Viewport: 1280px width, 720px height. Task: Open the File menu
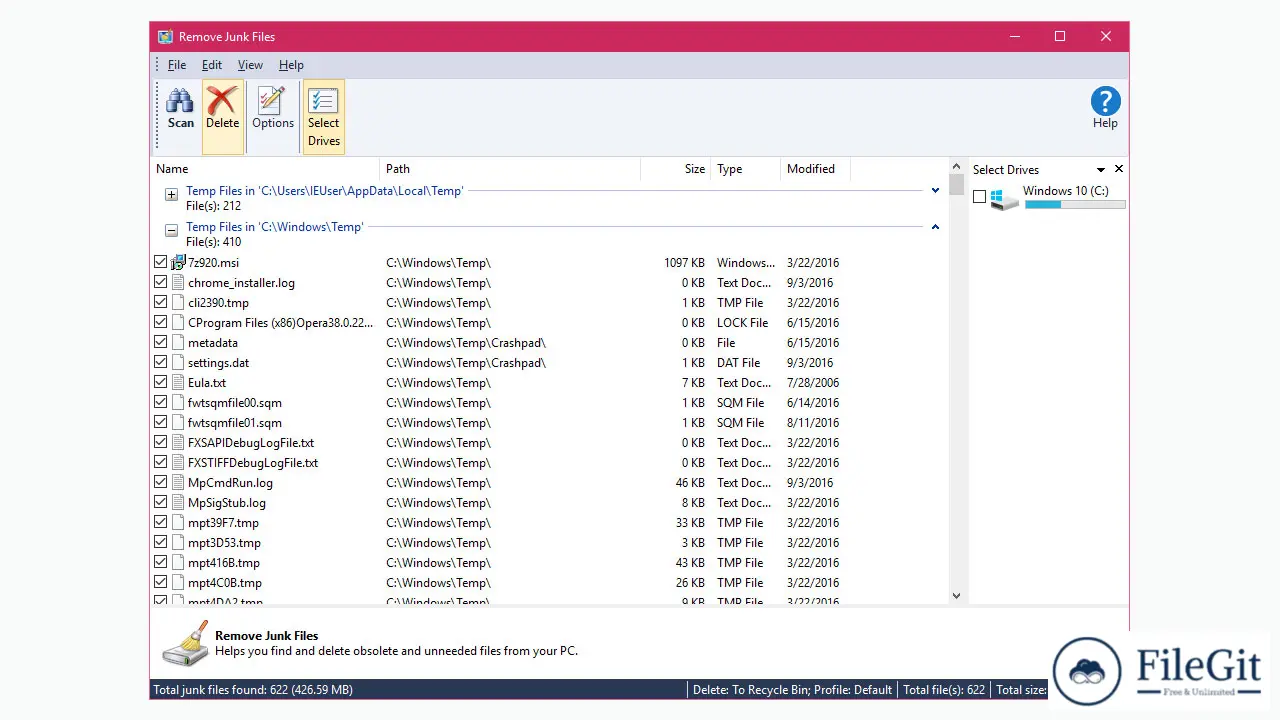point(177,65)
